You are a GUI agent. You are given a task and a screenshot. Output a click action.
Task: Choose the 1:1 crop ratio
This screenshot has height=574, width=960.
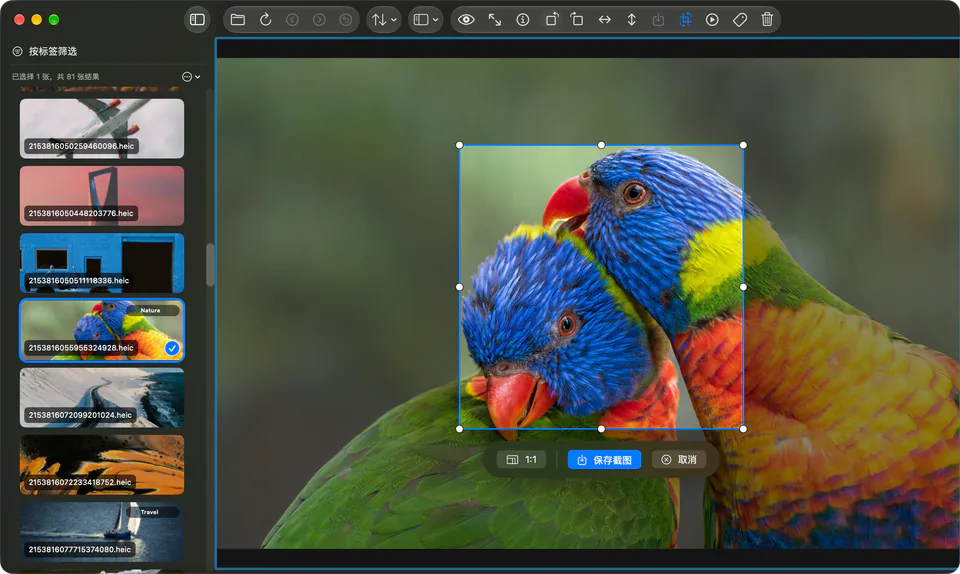point(522,460)
